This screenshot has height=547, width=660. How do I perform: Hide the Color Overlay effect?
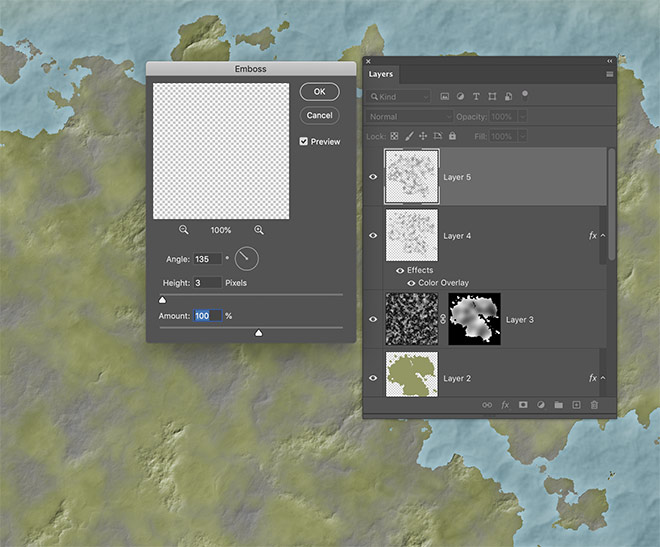[411, 283]
